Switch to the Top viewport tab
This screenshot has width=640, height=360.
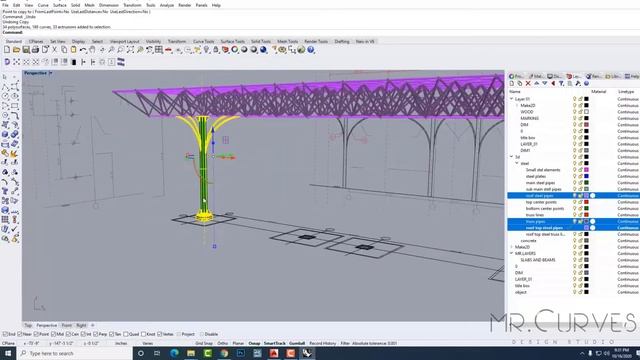28,325
